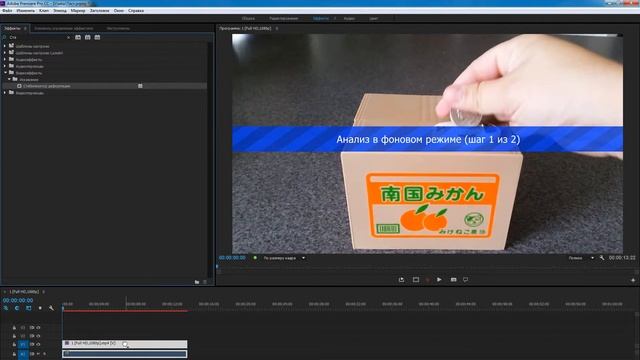640x360 pixels.
Task: Open the Эпизод menu
Action: pos(60,11)
